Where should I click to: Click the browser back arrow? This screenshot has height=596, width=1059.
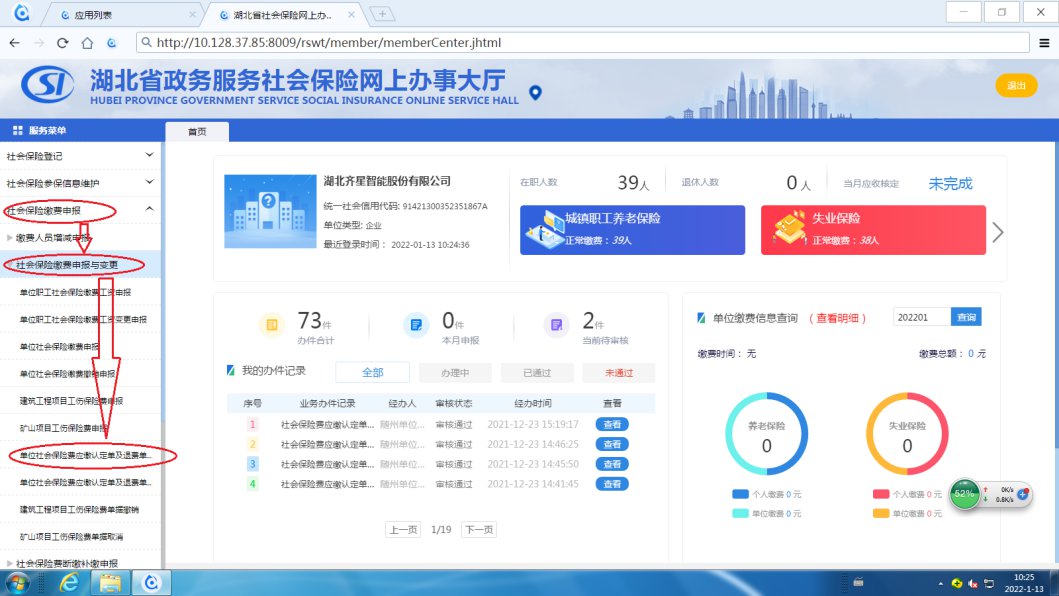click(x=14, y=43)
